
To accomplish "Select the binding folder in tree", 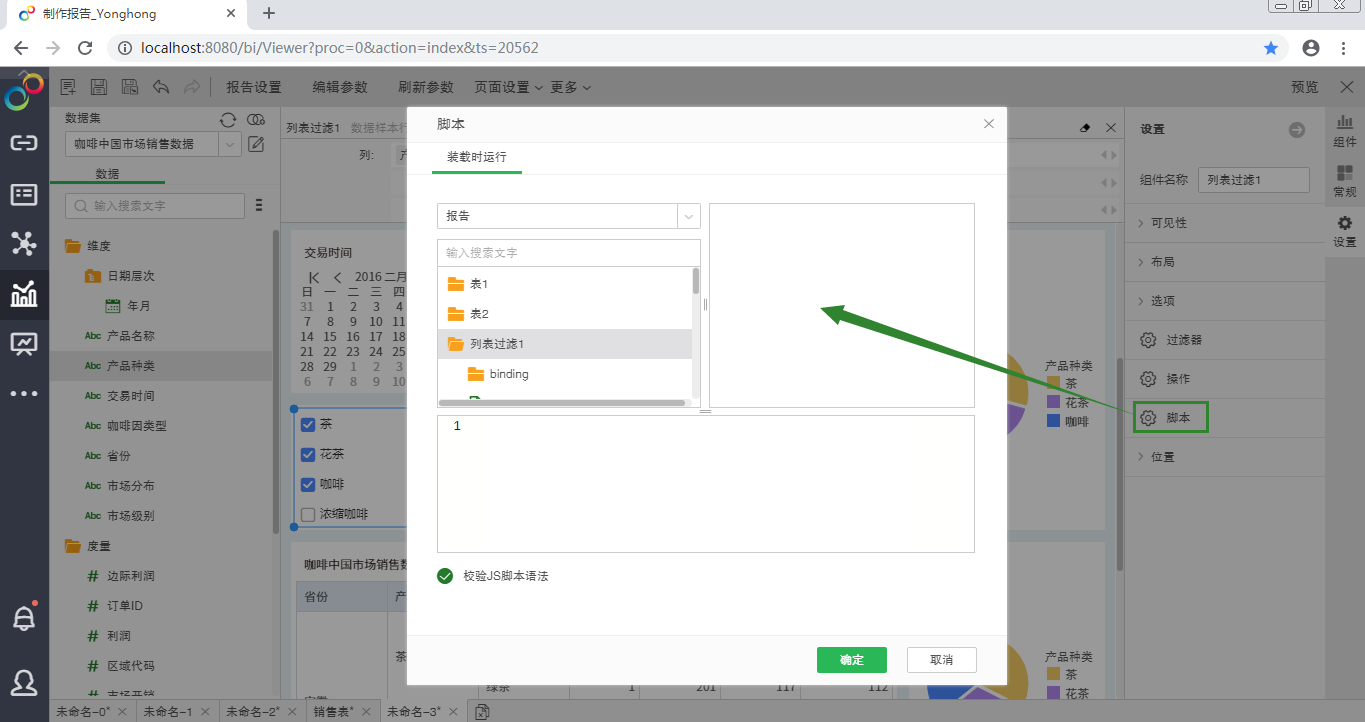I will (x=508, y=374).
